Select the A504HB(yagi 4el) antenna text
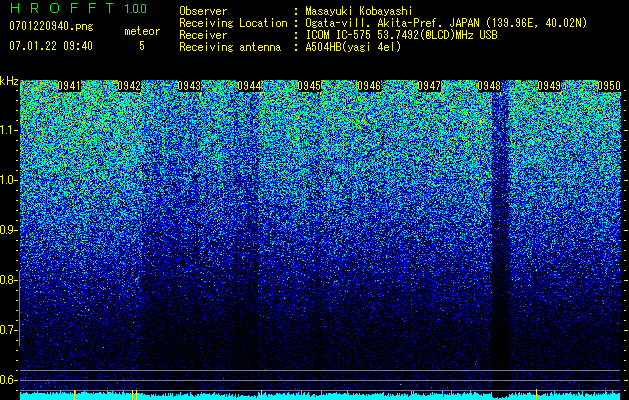The width and height of the screenshot is (629, 400). (x=353, y=47)
